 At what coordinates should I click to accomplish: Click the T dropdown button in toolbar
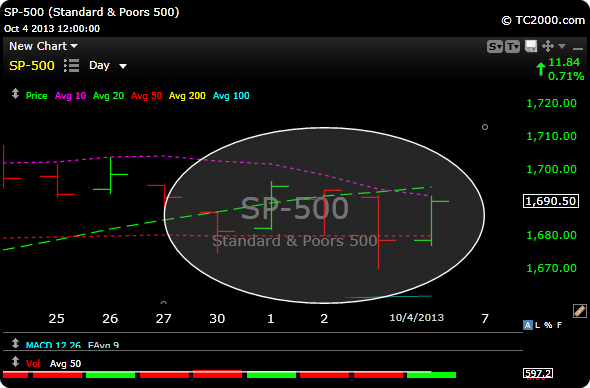[x=512, y=47]
